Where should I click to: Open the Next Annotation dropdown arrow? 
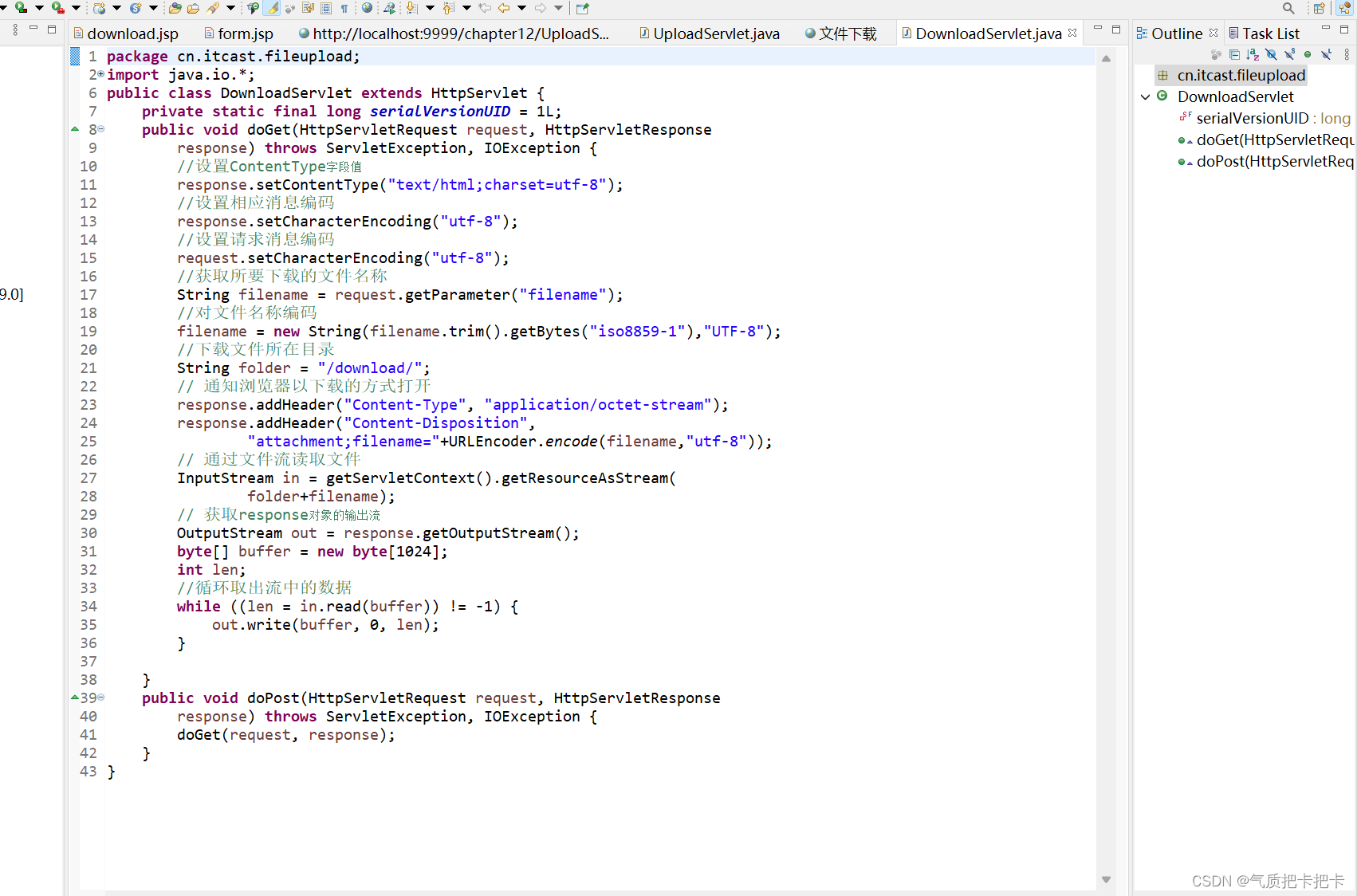click(x=430, y=8)
